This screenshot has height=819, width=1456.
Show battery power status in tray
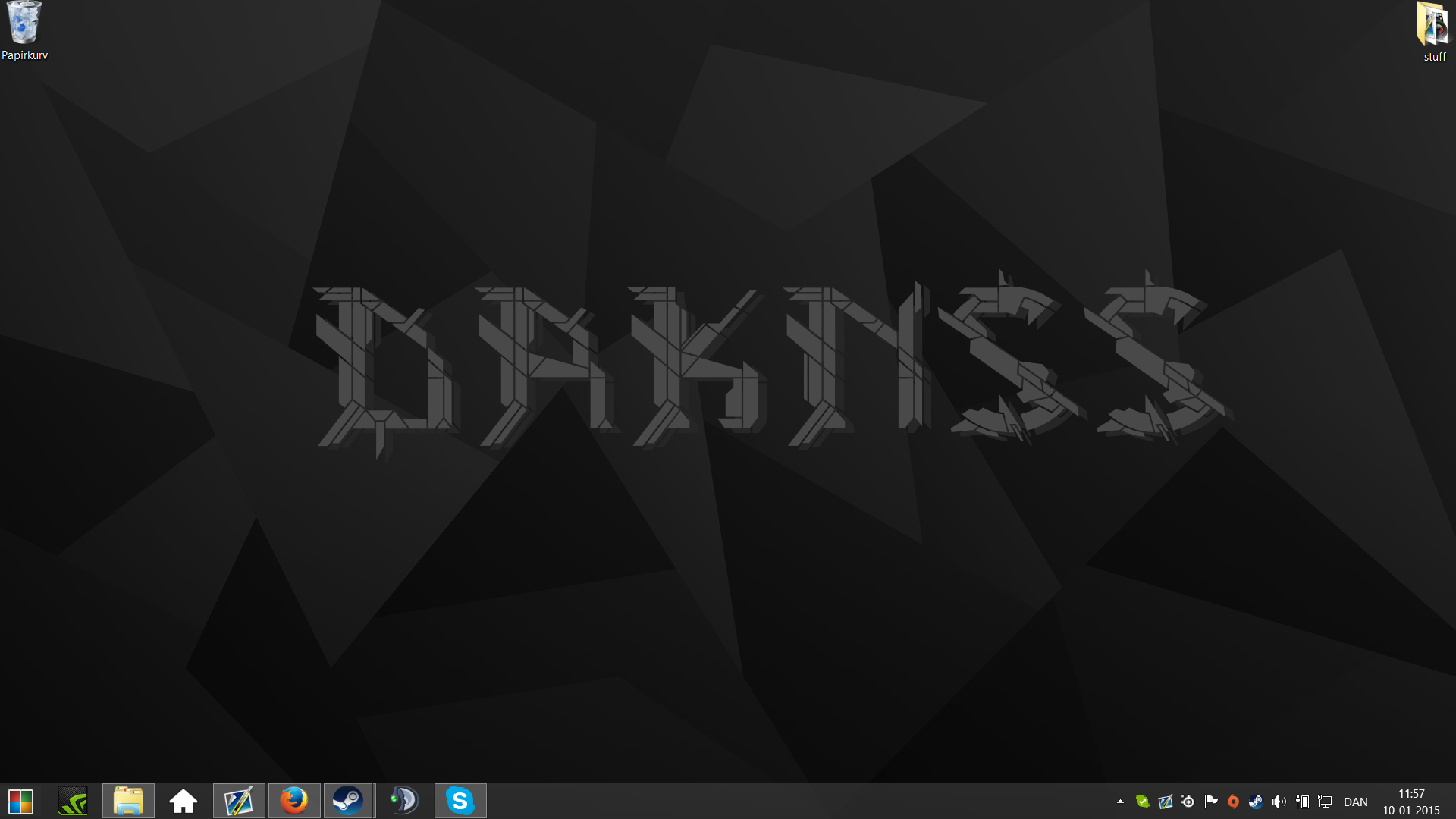tap(1302, 802)
